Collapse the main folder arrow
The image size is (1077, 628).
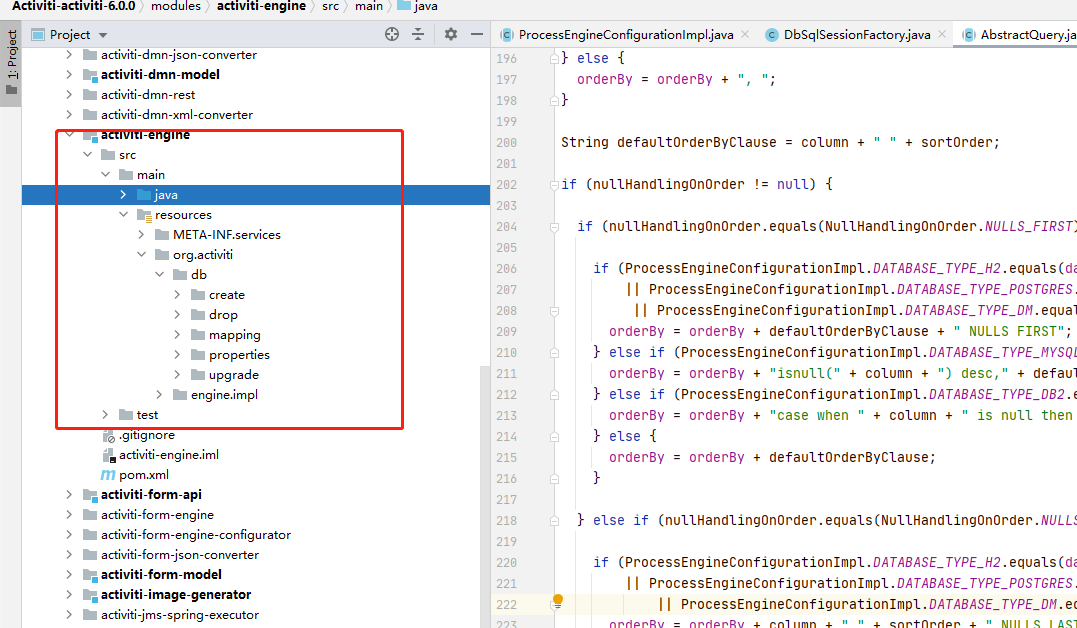tap(105, 175)
